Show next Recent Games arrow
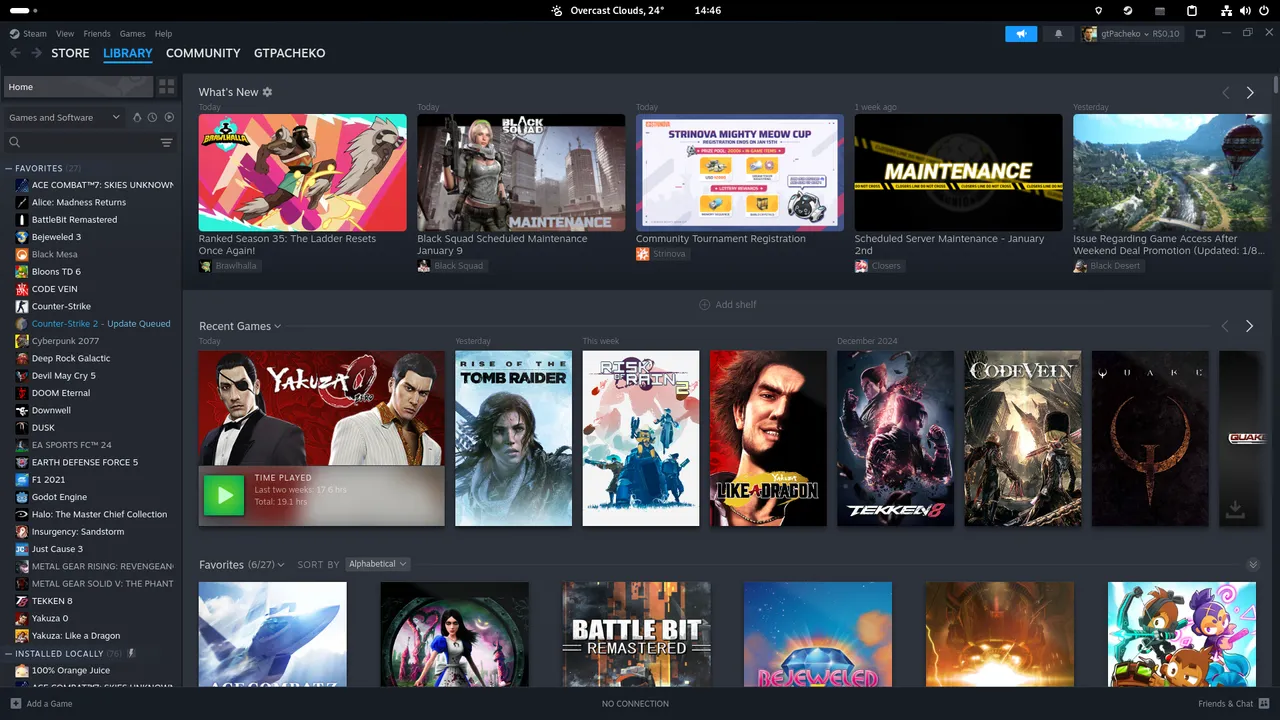The image size is (1280, 720). point(1250,326)
